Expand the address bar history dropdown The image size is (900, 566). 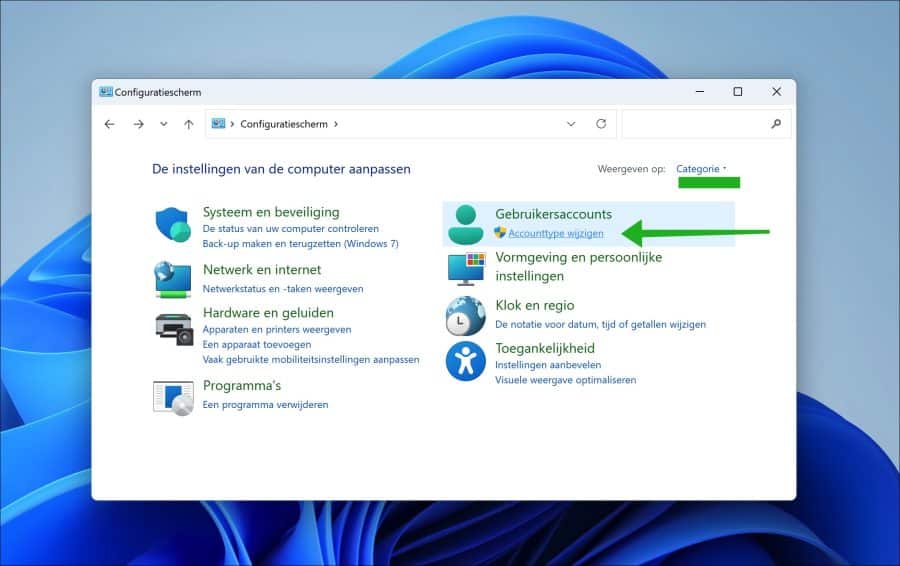(571, 124)
